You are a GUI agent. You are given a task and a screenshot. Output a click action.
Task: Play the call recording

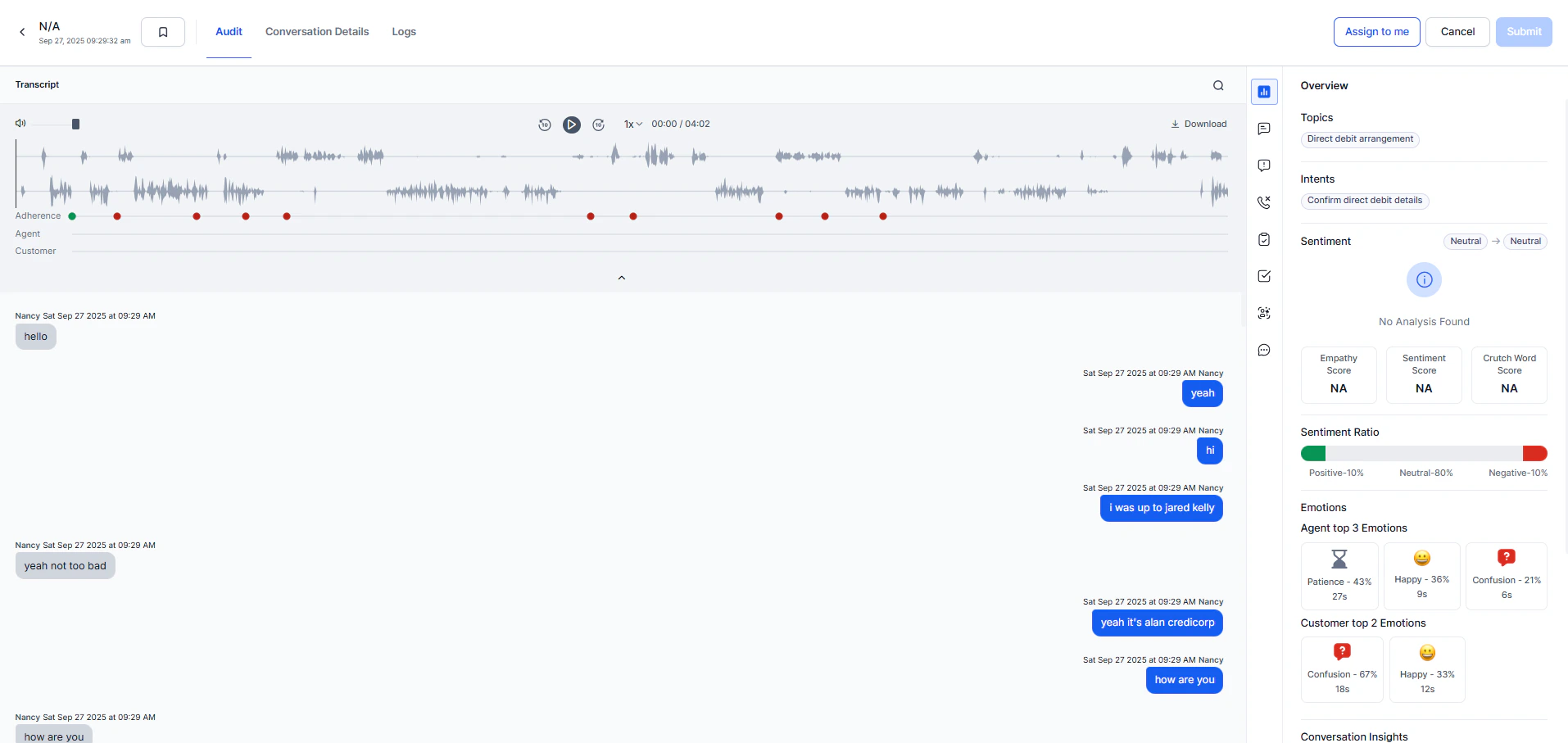coord(572,125)
